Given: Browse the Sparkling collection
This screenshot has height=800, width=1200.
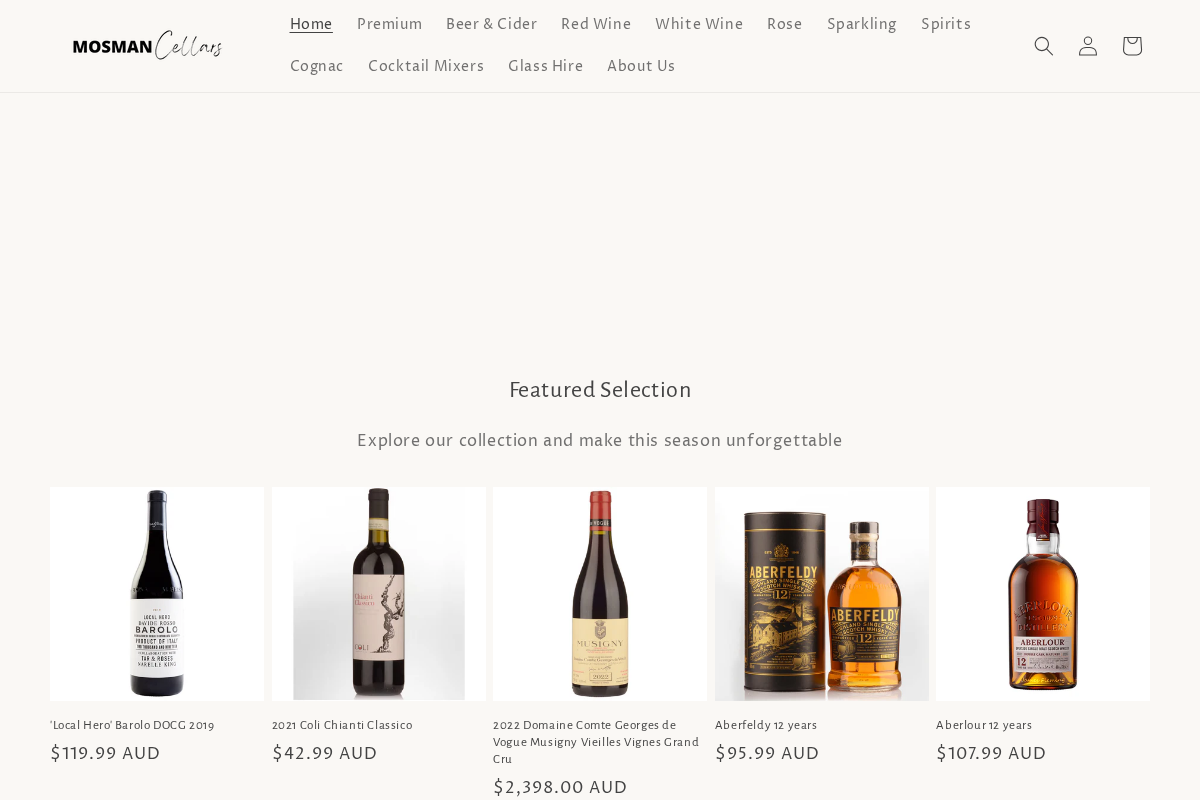Looking at the screenshot, I should pos(861,24).
